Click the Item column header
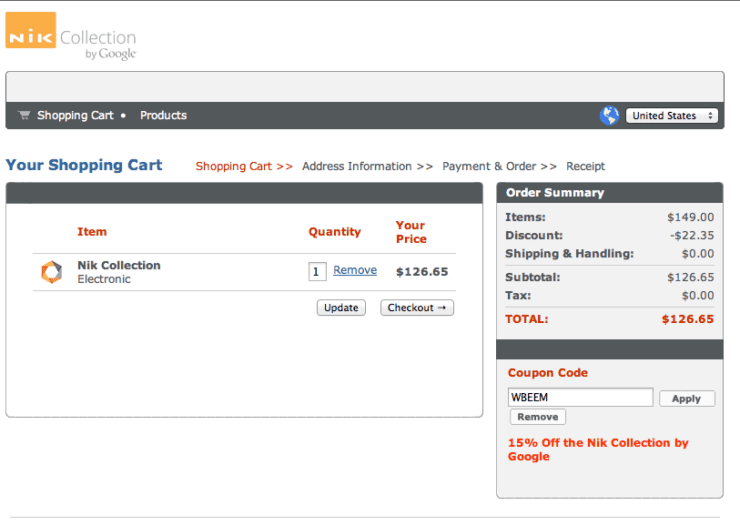This screenshot has height=525, width=740. 92,232
